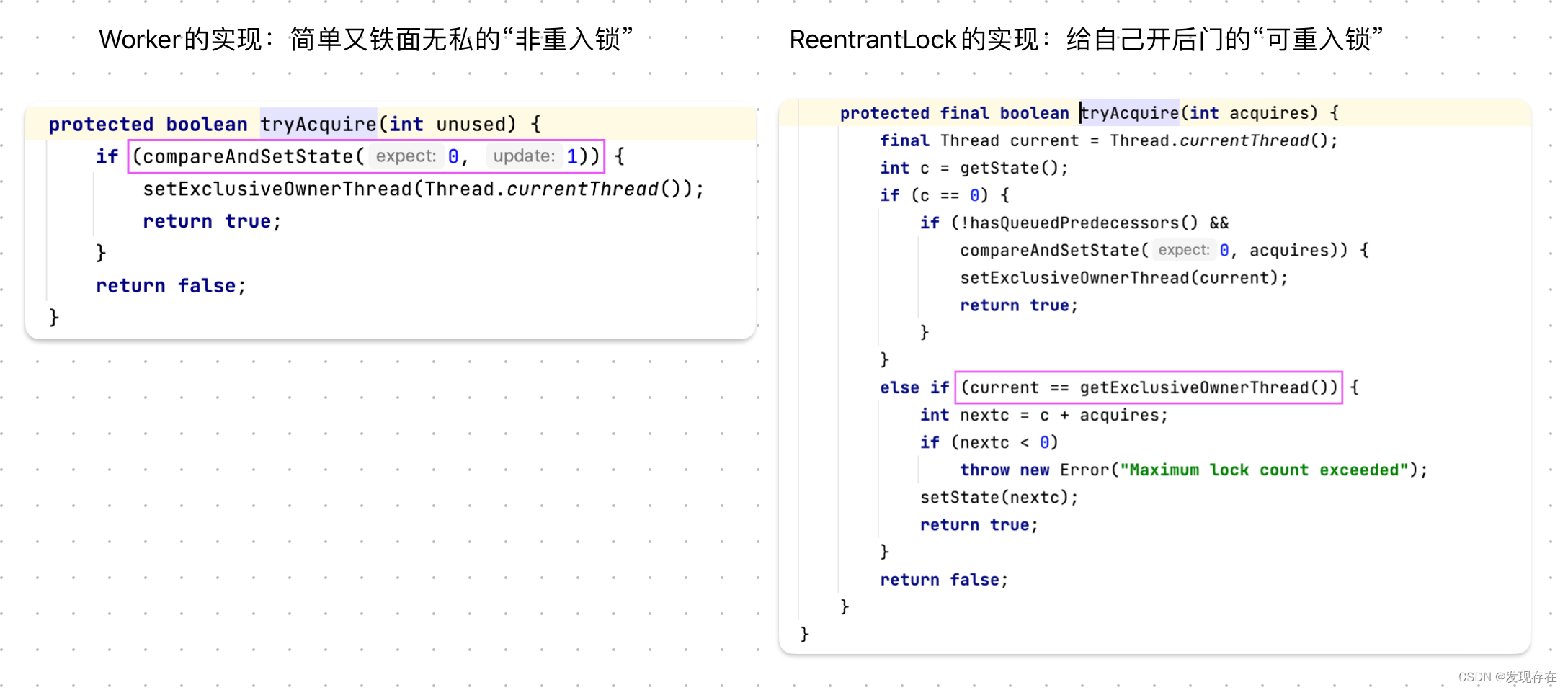1568x690 pixels.
Task: Click 'compareAndSetState(' in the ReentrantLock code
Action: click(x=1054, y=250)
